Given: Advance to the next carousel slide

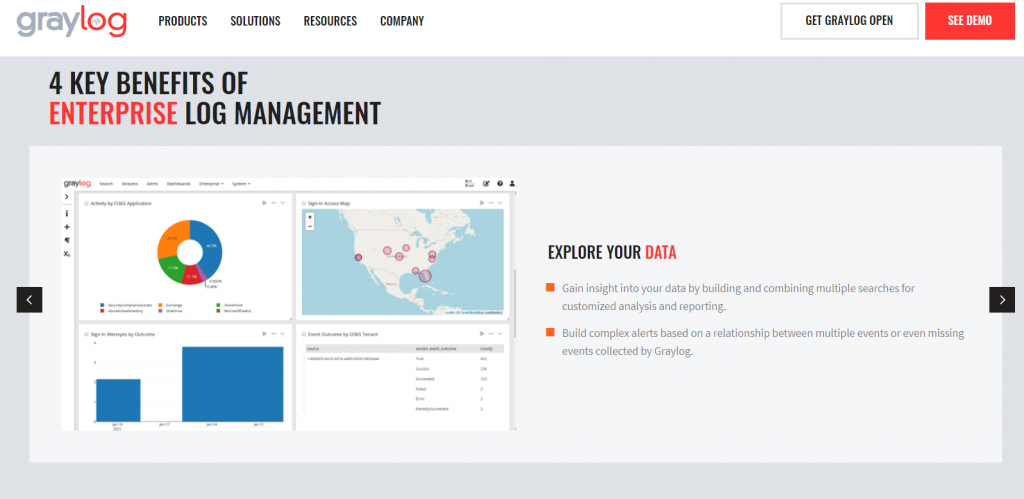Looking at the screenshot, I should [1002, 300].
